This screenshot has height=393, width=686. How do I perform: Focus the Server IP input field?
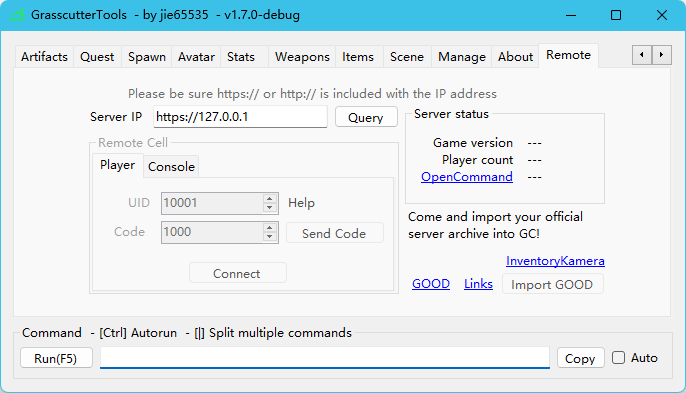240,117
